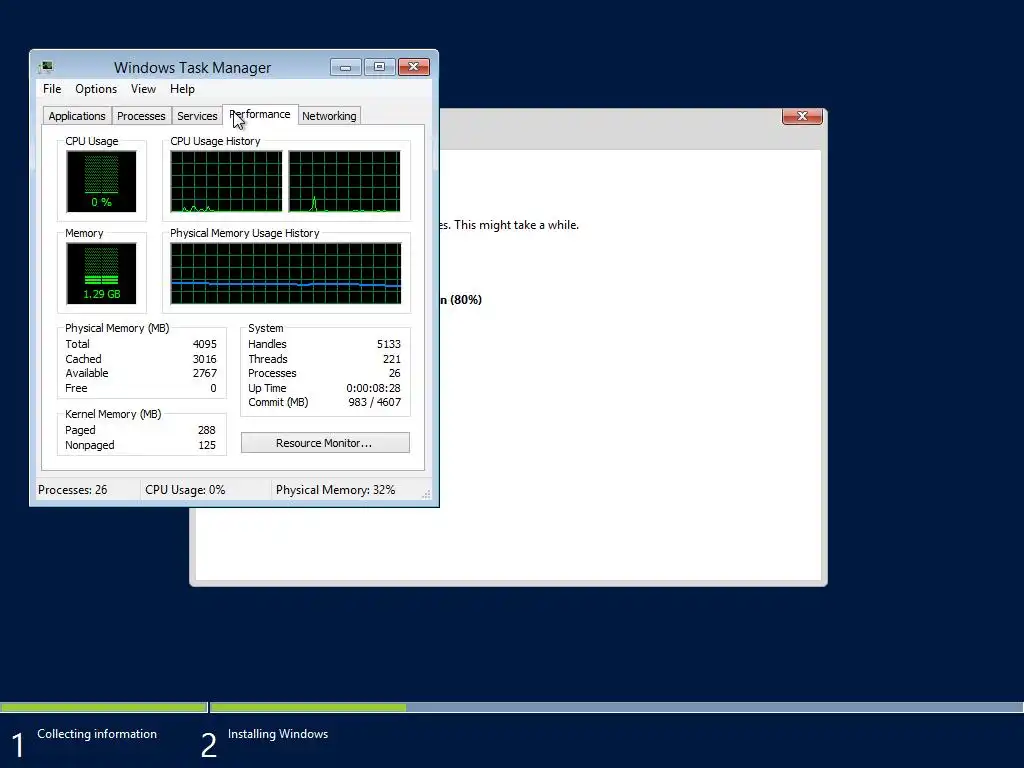Click the Collecting information step label
The width and height of the screenshot is (1024, 768).
[97, 734]
